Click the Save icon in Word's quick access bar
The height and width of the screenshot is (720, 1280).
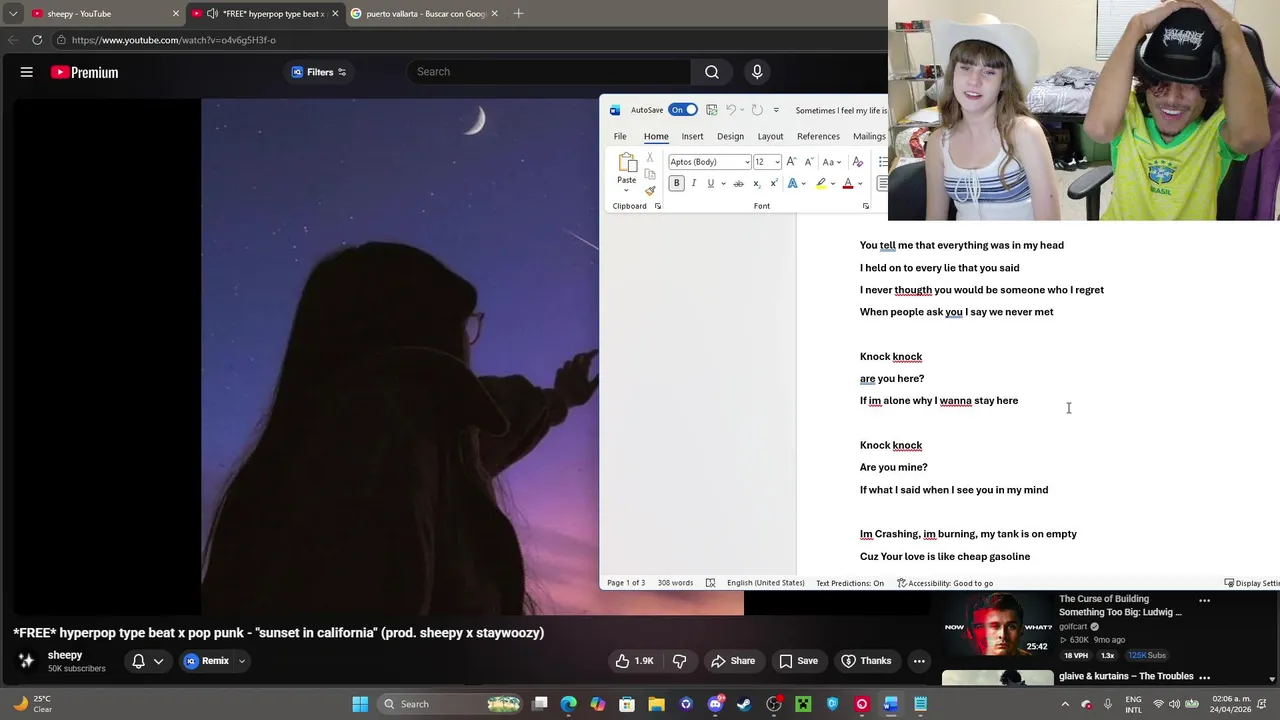coord(712,110)
